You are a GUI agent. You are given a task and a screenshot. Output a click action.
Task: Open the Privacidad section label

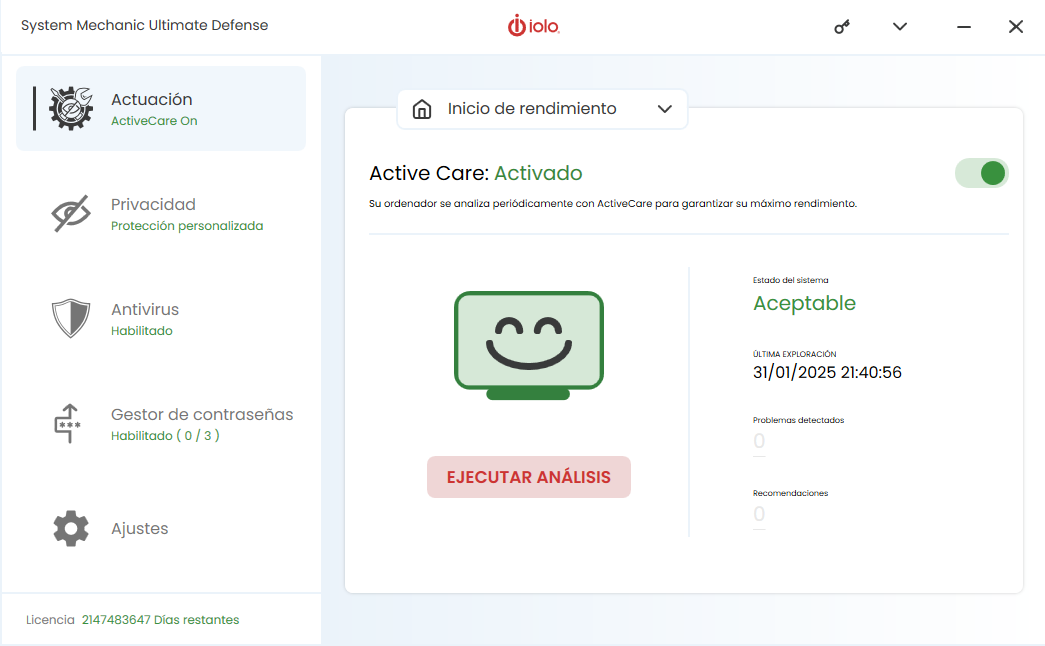(153, 204)
